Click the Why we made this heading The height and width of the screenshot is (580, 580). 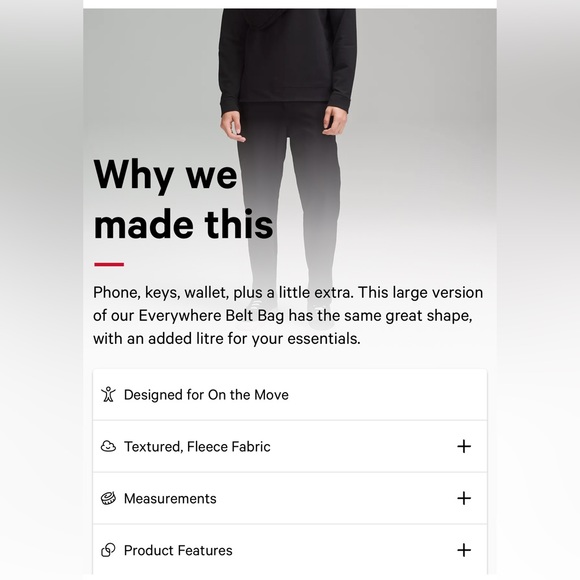point(183,199)
